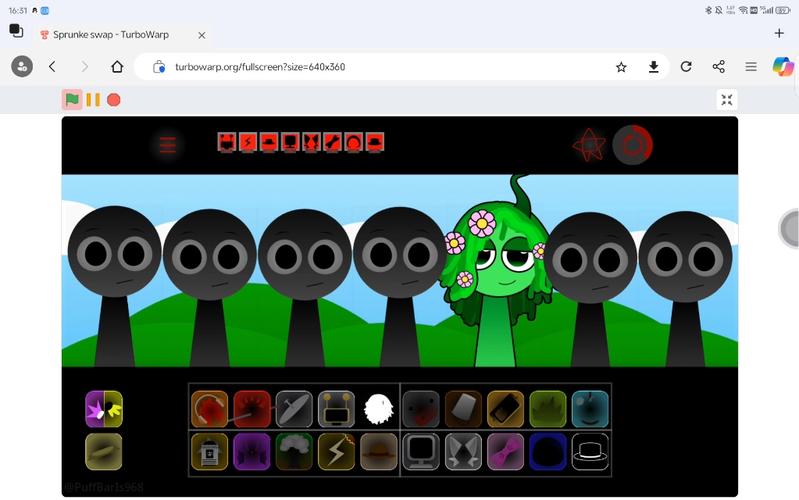Reload the current page
Image resolution: width=799 pixels, height=500 pixels.
686,67
